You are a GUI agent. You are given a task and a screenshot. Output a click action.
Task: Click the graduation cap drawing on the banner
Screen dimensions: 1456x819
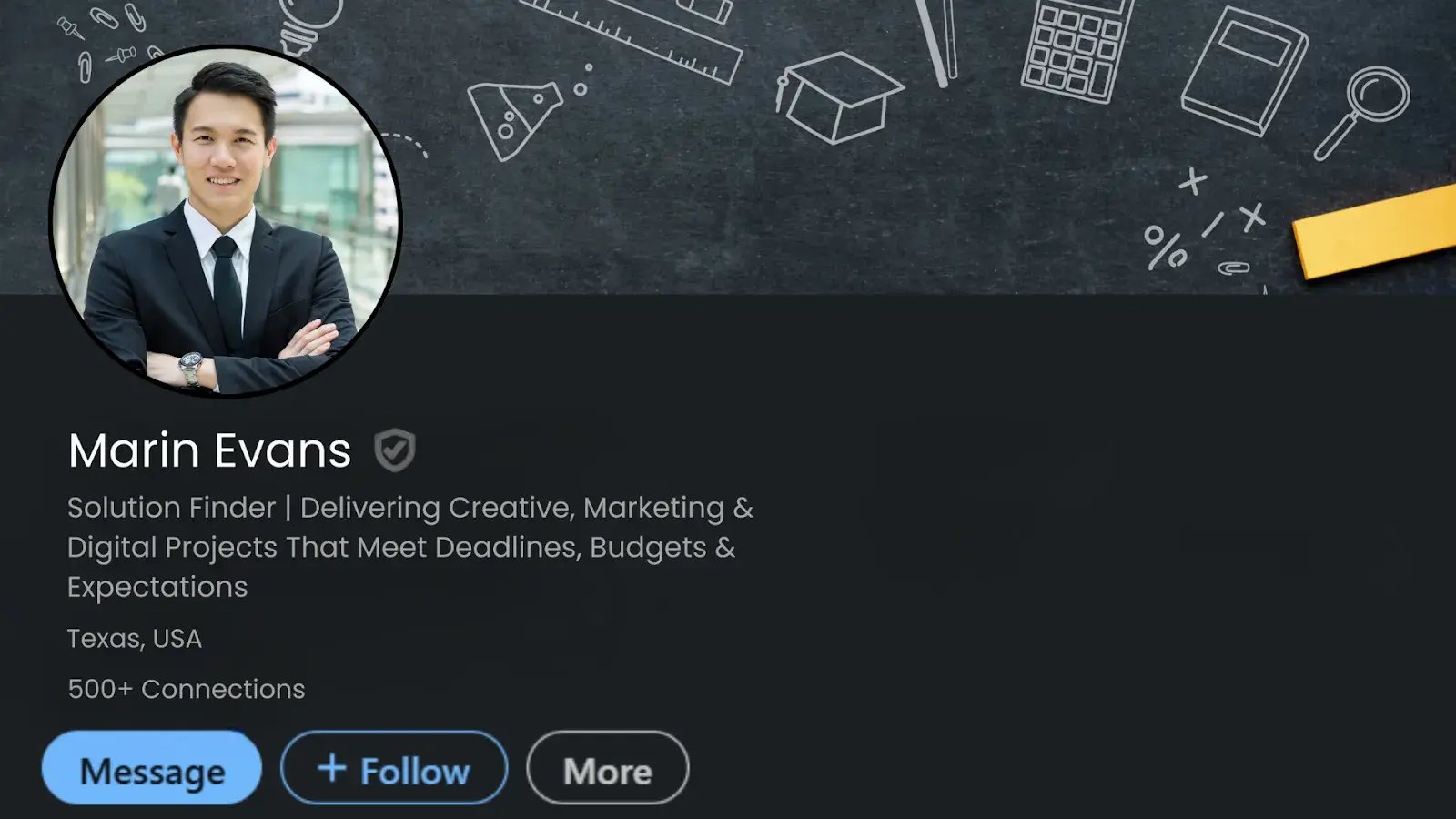tap(837, 96)
